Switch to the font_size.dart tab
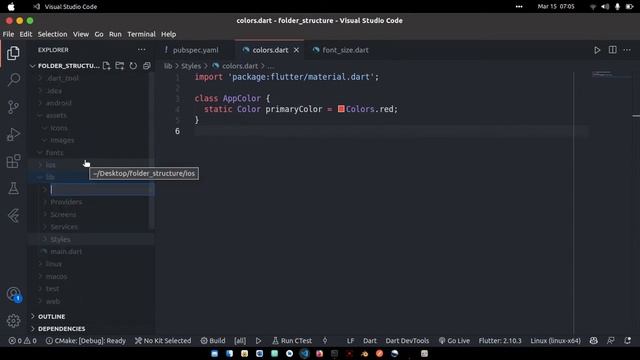The height and width of the screenshot is (360, 640). tap(345, 50)
